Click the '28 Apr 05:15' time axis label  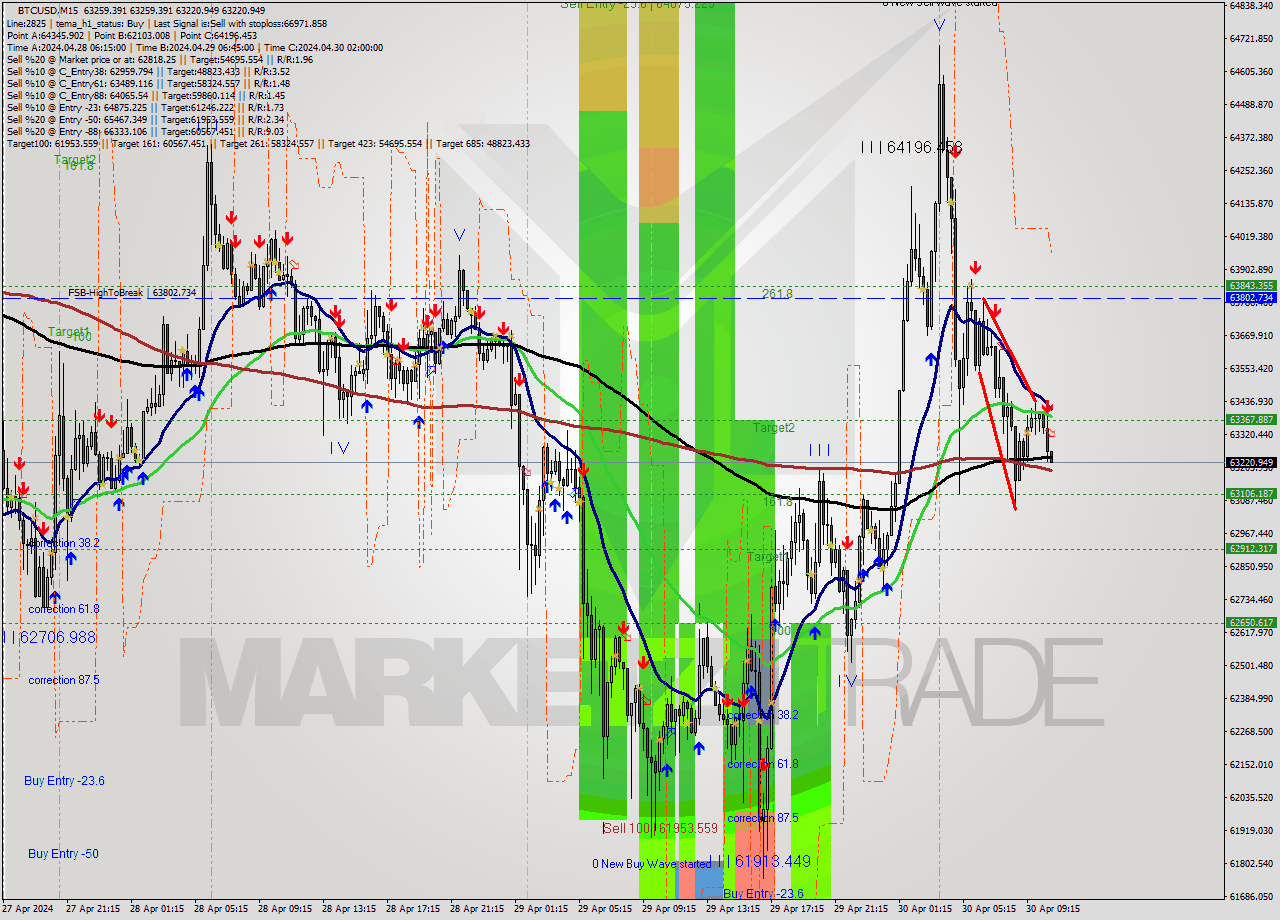[219, 909]
